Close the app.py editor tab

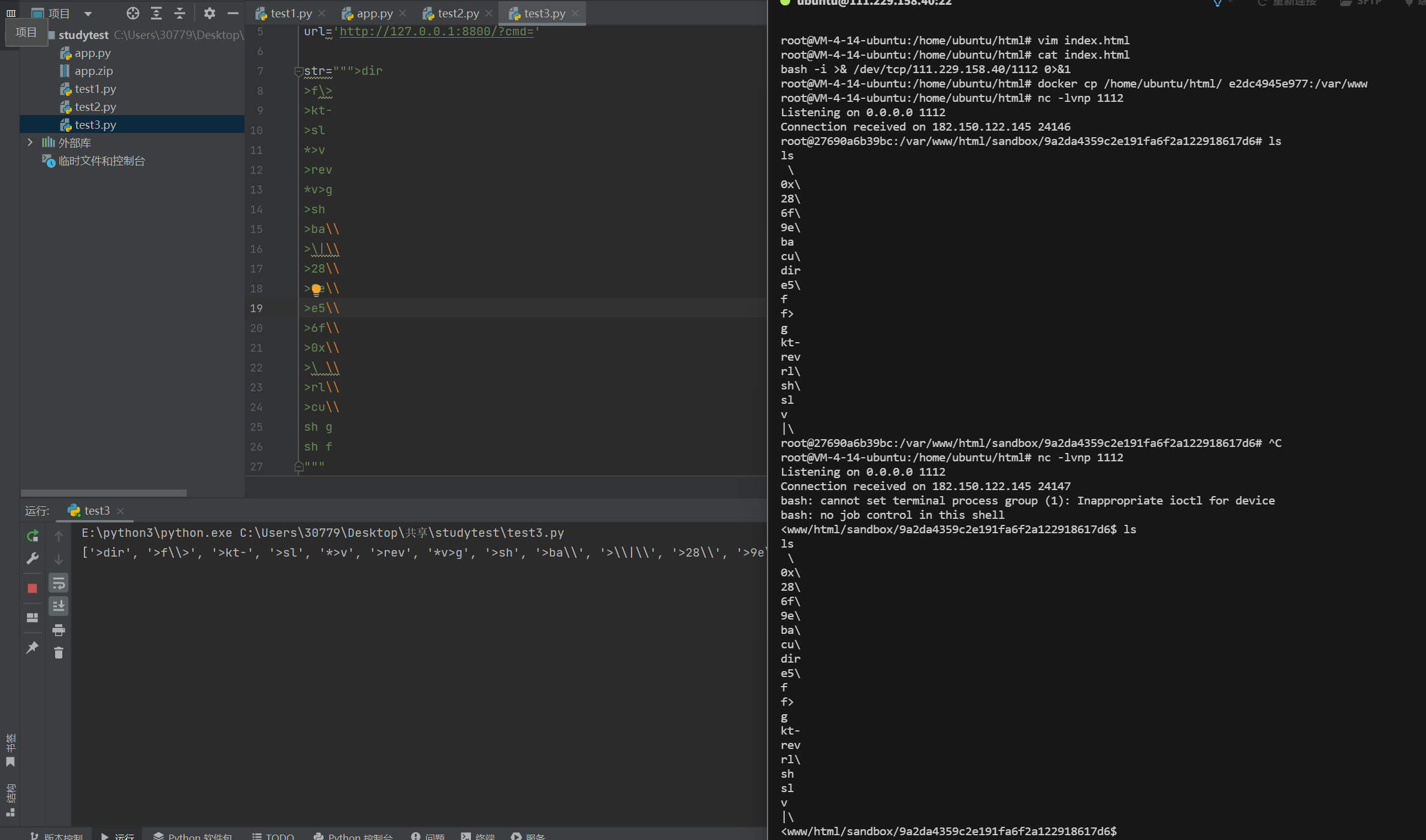[x=403, y=13]
